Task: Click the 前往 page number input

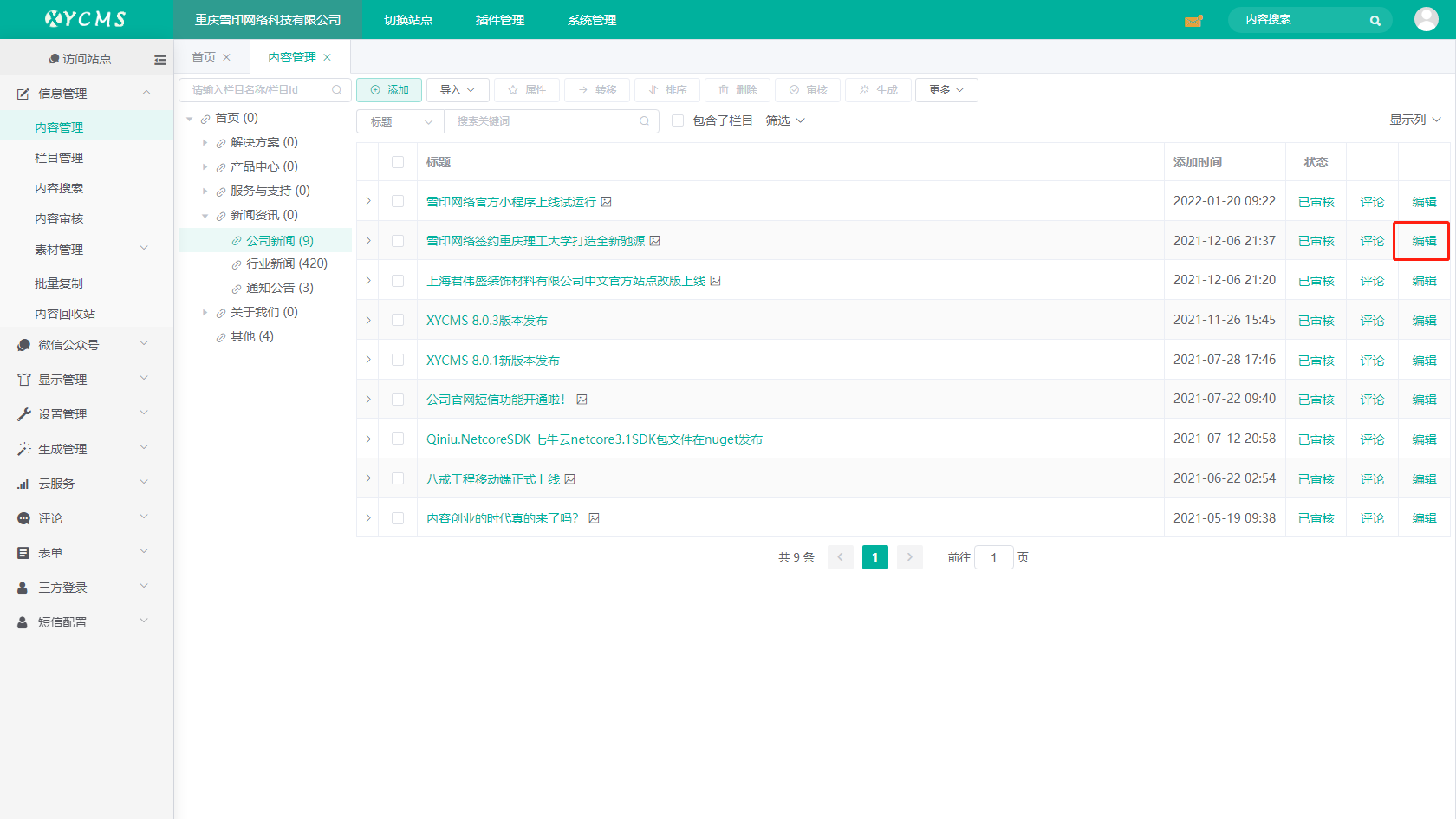Action: [994, 557]
